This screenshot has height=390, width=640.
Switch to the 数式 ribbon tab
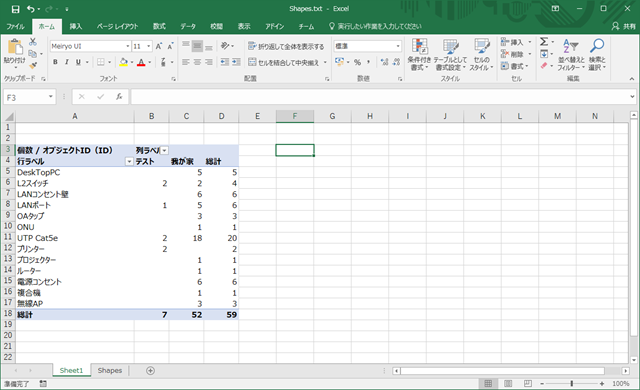pos(159,27)
